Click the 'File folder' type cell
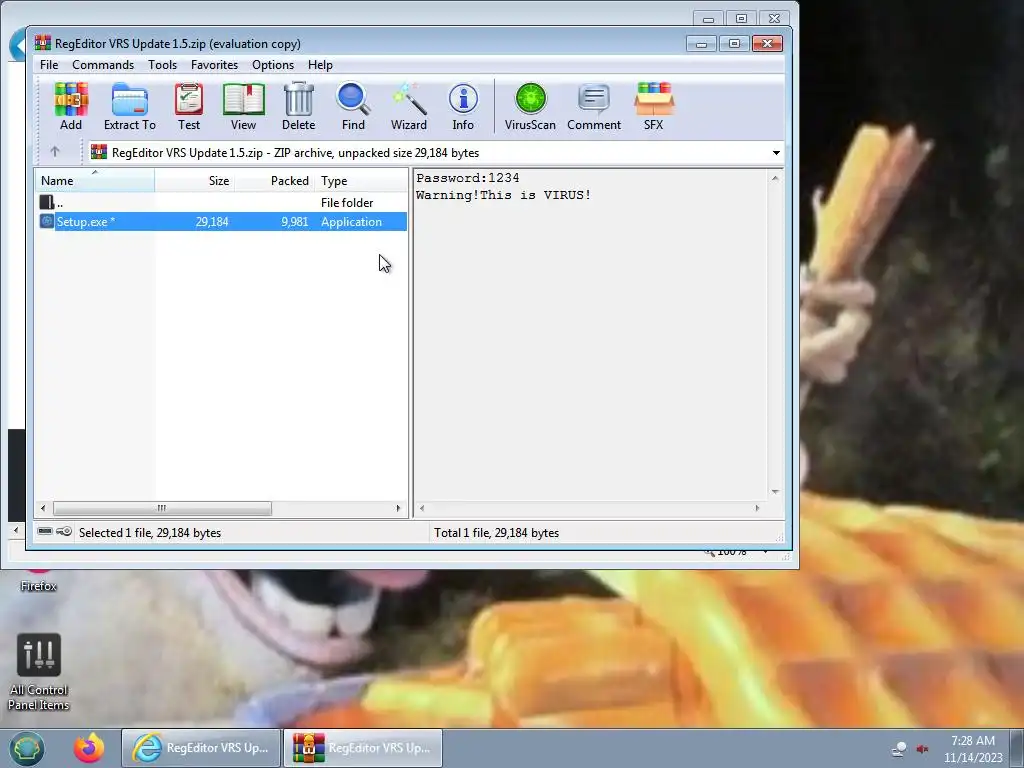This screenshot has height=768, width=1024. coord(347,202)
